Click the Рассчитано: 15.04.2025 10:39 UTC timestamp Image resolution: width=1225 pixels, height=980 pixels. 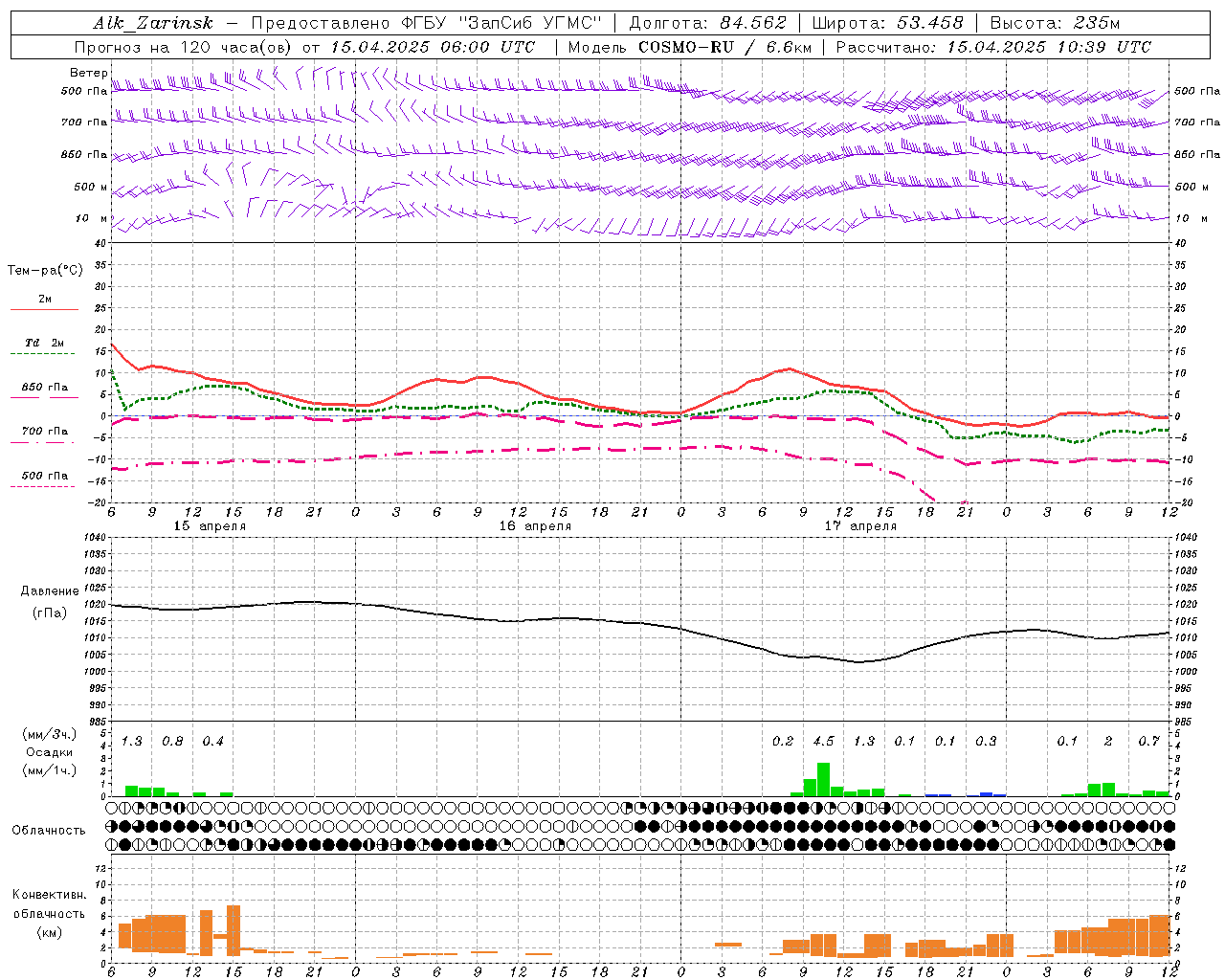(993, 47)
